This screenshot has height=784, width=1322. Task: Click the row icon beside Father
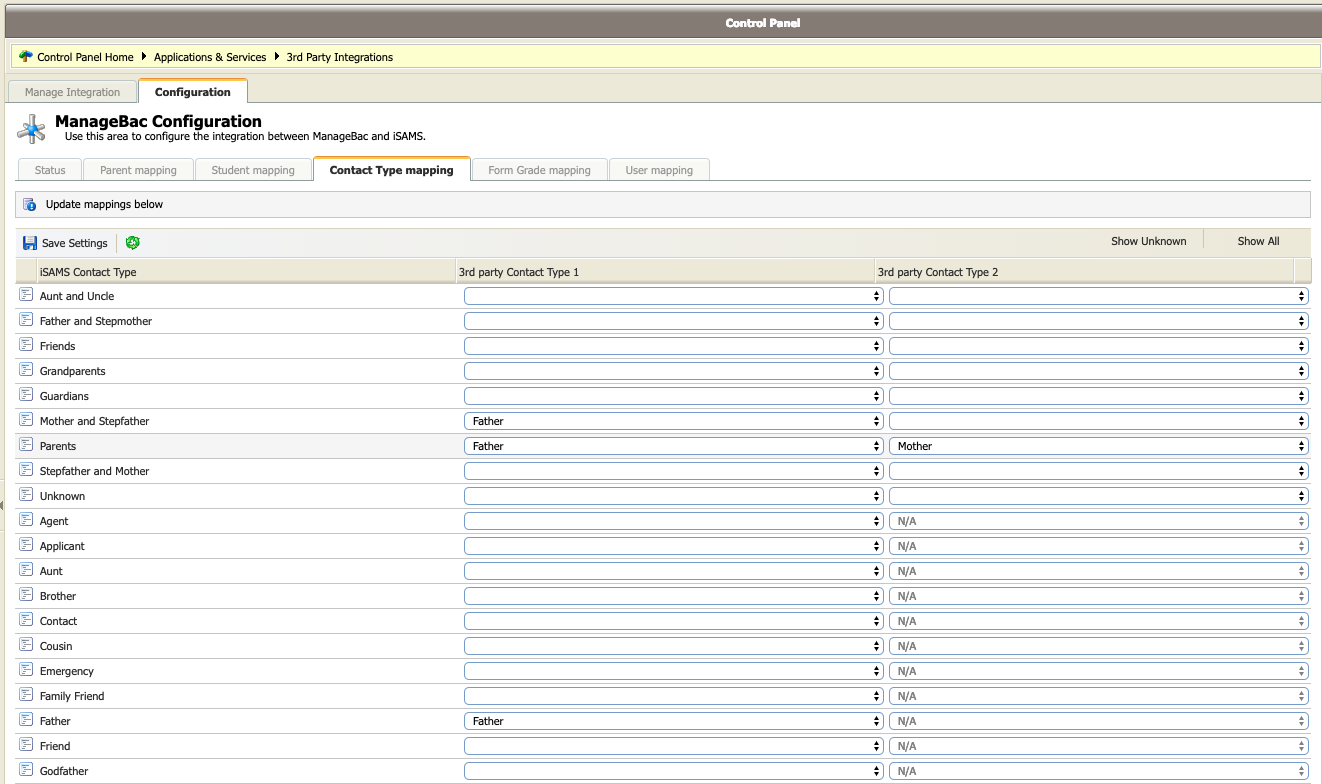click(26, 721)
